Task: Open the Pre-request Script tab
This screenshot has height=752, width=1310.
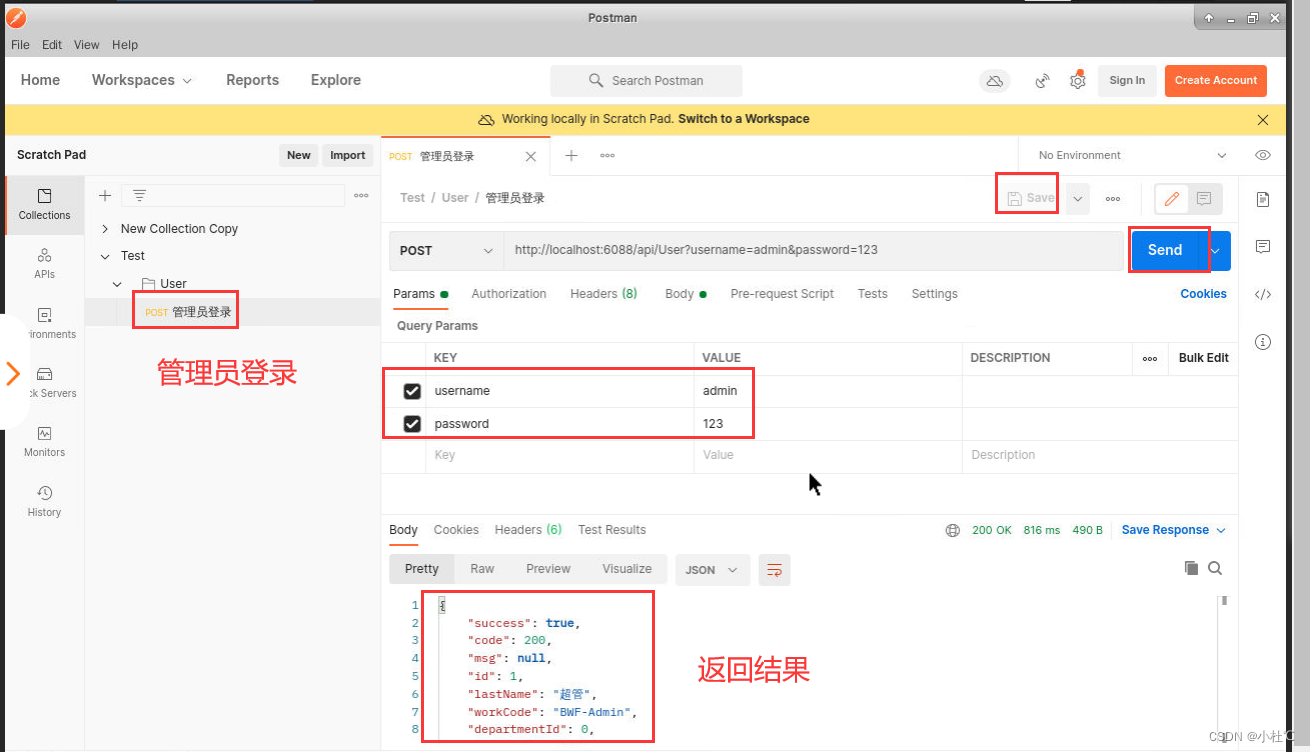Action: 782,294
